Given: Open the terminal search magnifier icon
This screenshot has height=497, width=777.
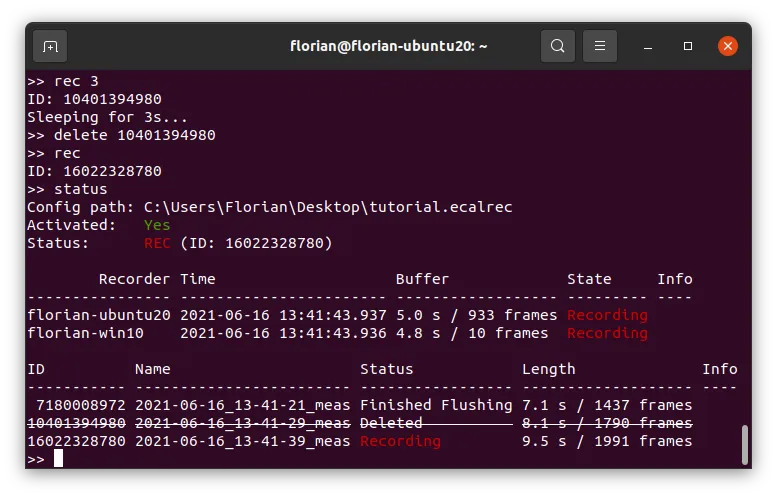Looking at the screenshot, I should click(x=557, y=46).
